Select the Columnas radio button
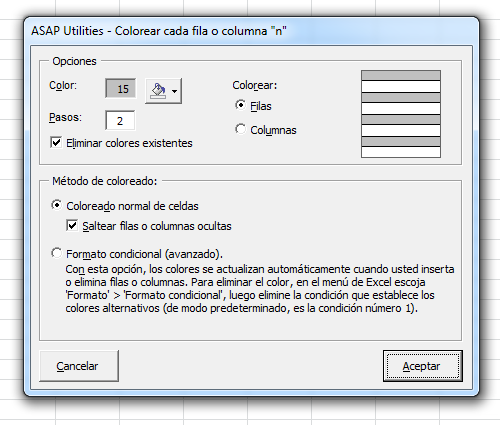Image resolution: width=500 pixels, height=425 pixels. pos(240,129)
